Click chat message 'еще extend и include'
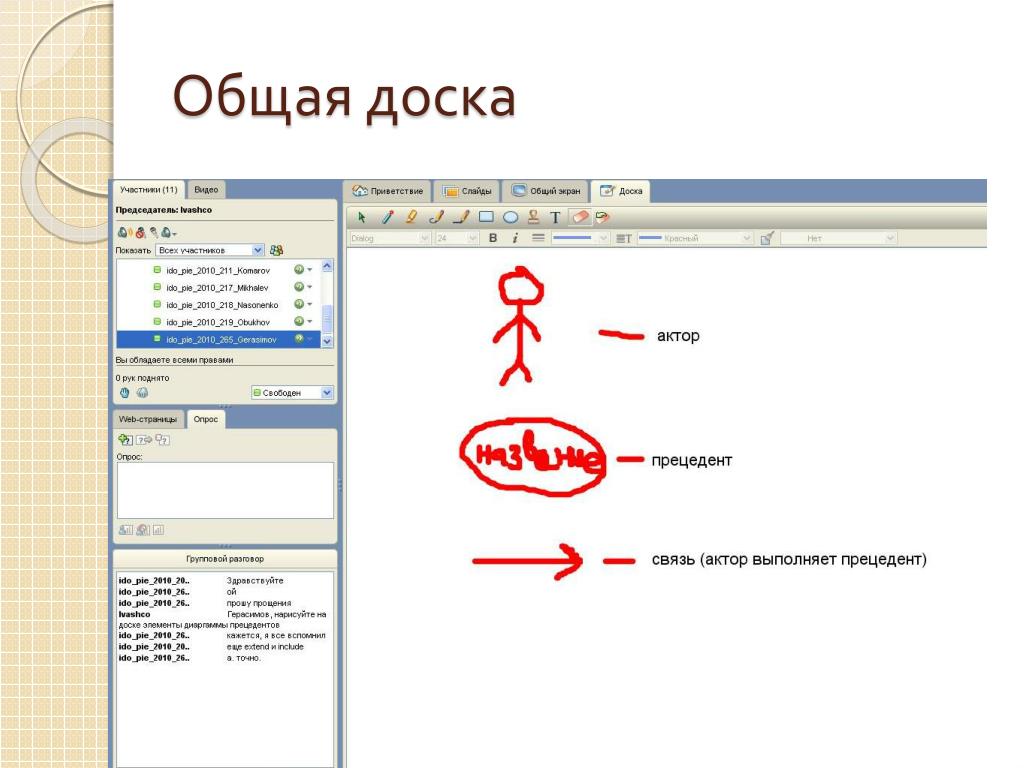1024x768 pixels. (265, 647)
